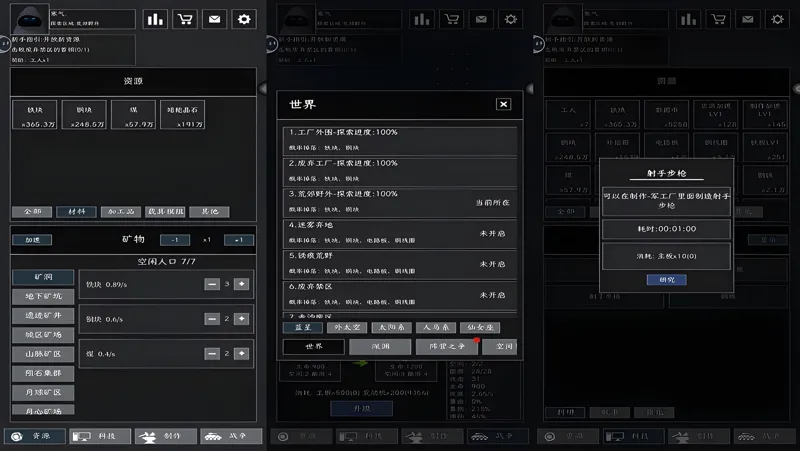Open the mail envelope icon
Image resolution: width=800 pixels, height=451 pixels.
pos(214,19)
